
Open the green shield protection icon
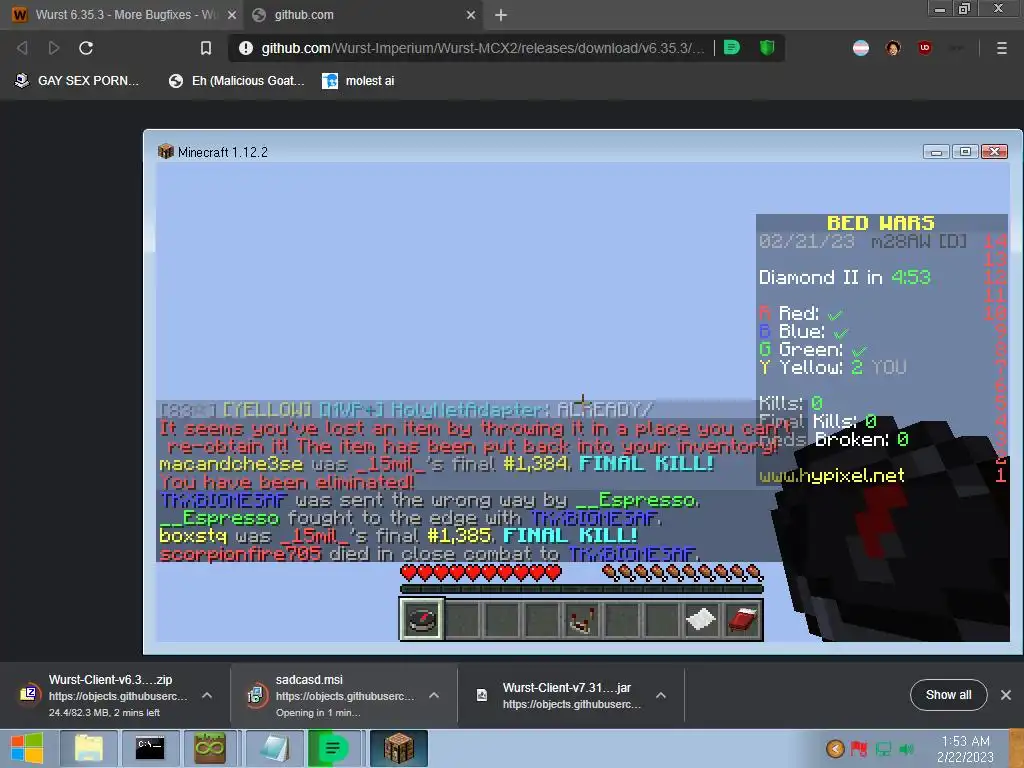click(767, 47)
